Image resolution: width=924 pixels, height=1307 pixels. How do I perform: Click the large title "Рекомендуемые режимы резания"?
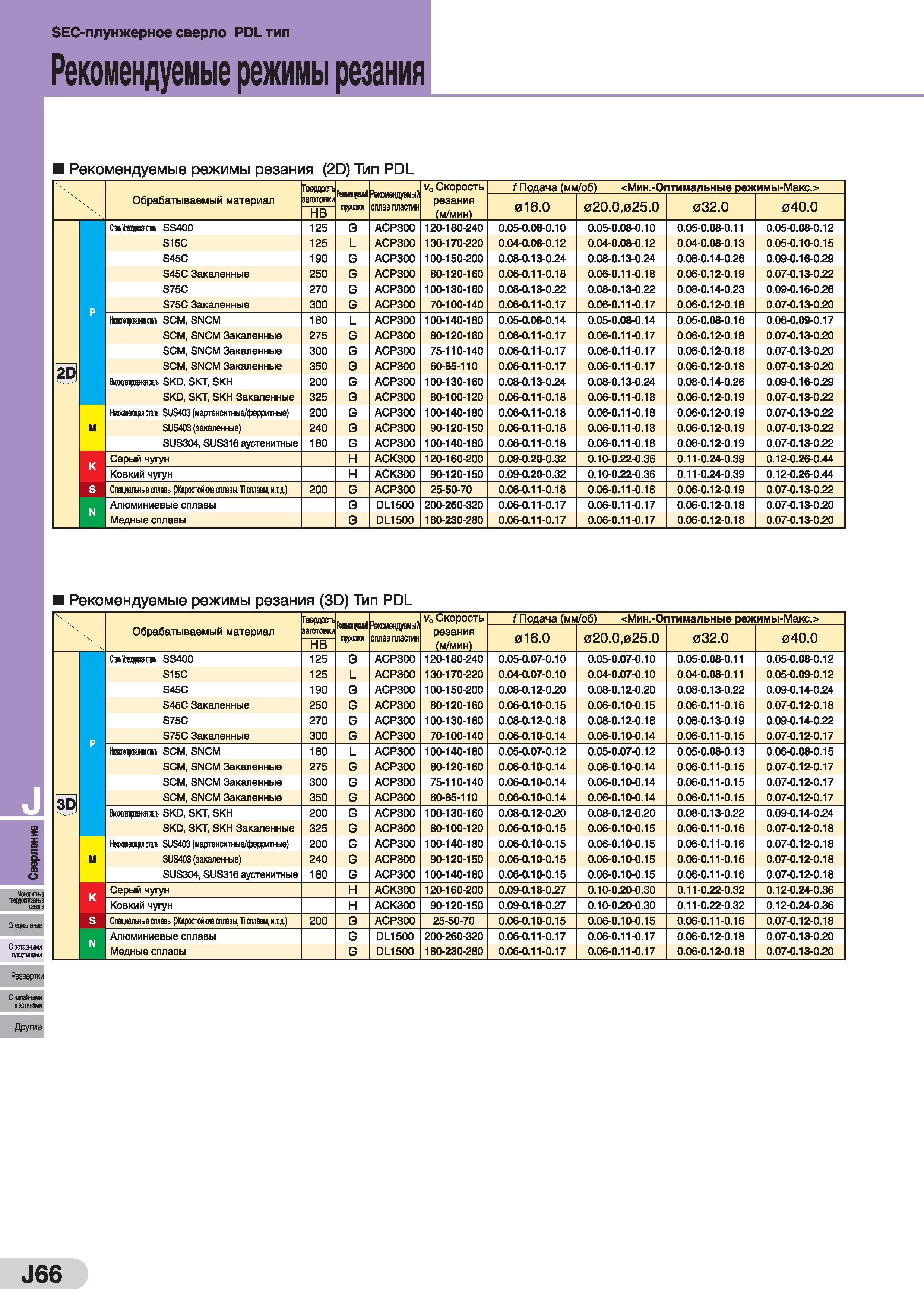[x=238, y=72]
